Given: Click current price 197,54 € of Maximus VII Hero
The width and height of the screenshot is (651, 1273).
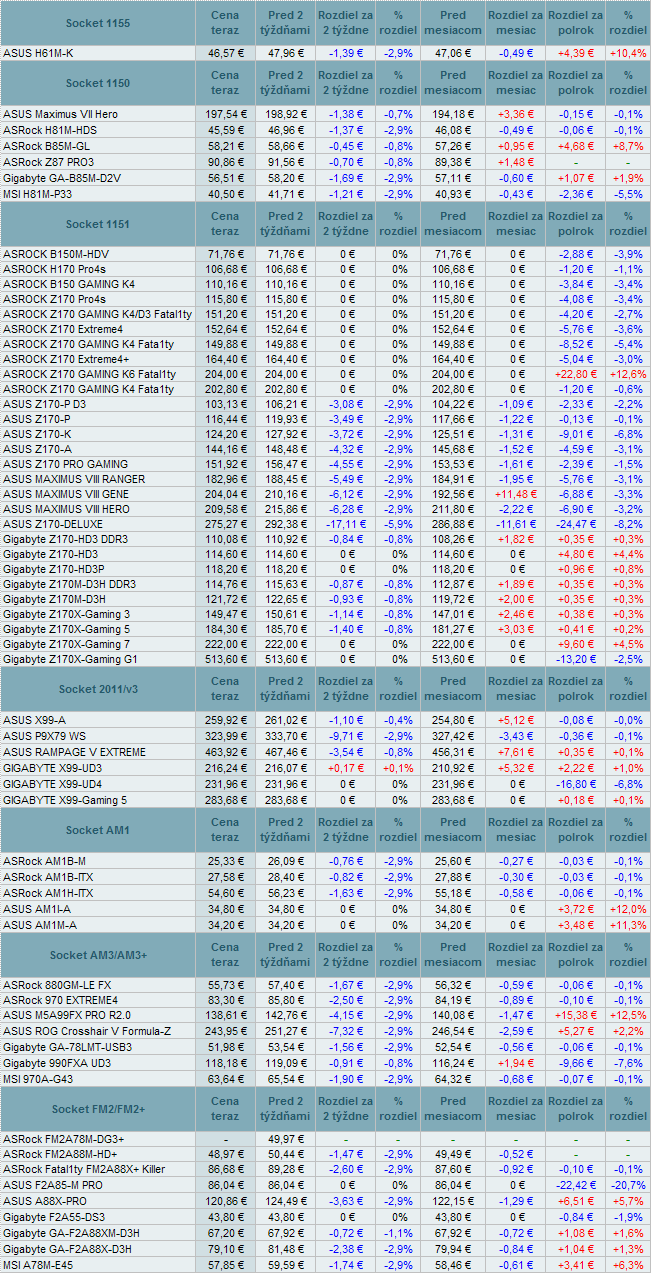Looking at the screenshot, I should coord(225,115).
